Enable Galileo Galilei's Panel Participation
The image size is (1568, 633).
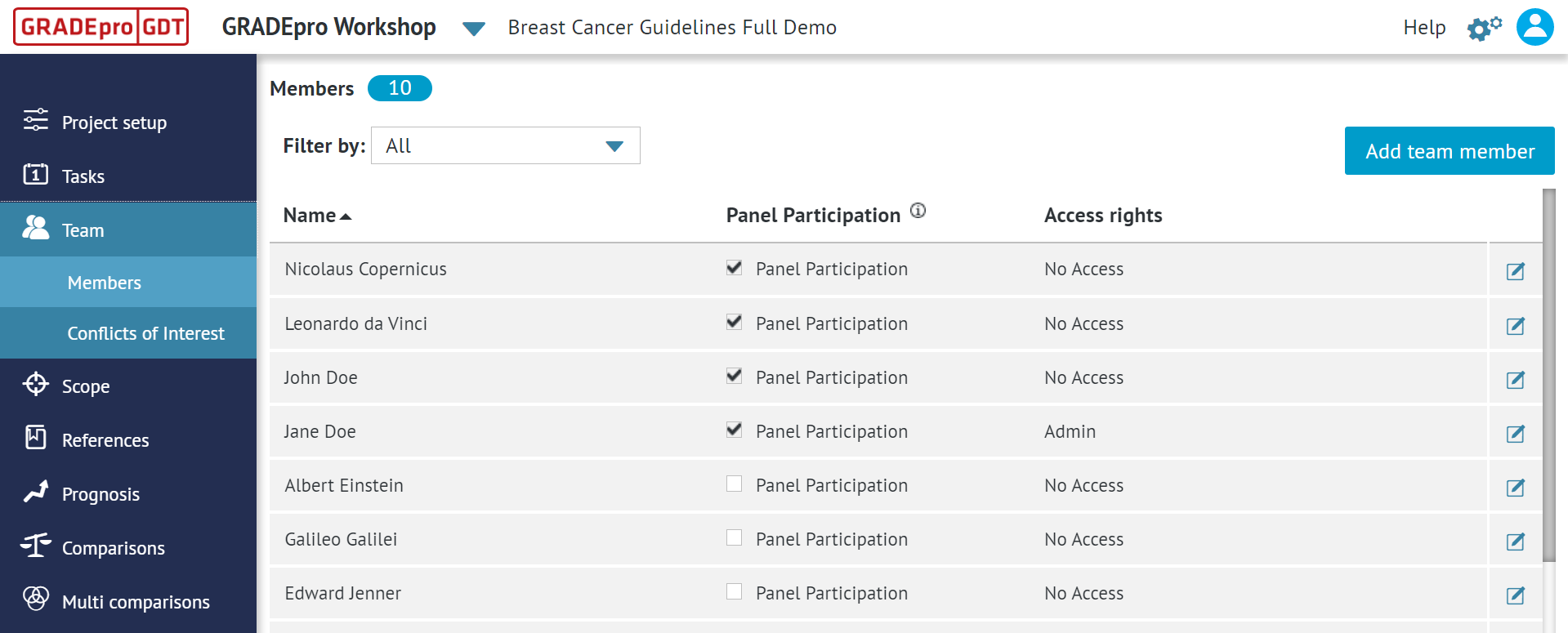coord(733,537)
